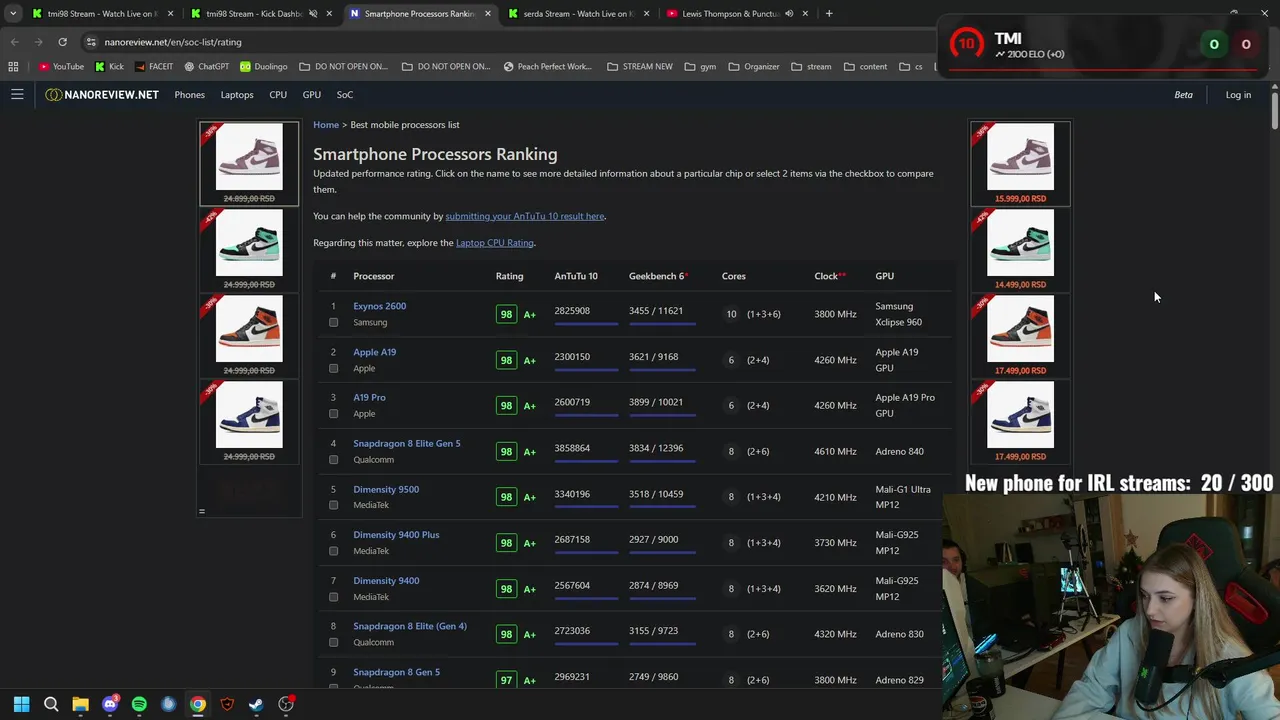Open the DO NOT OPEN ON bookmark folder after Duolingo

point(343,66)
